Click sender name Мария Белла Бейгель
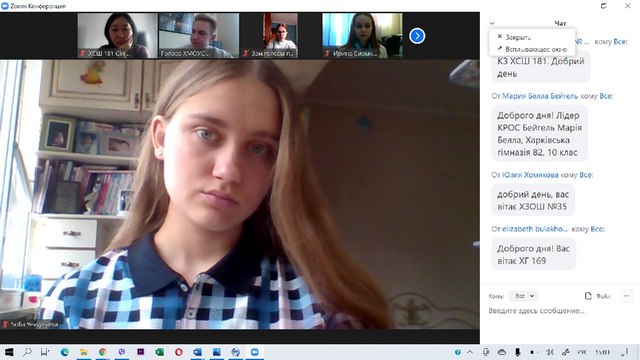Screen dimensions: 640x360 540,96
